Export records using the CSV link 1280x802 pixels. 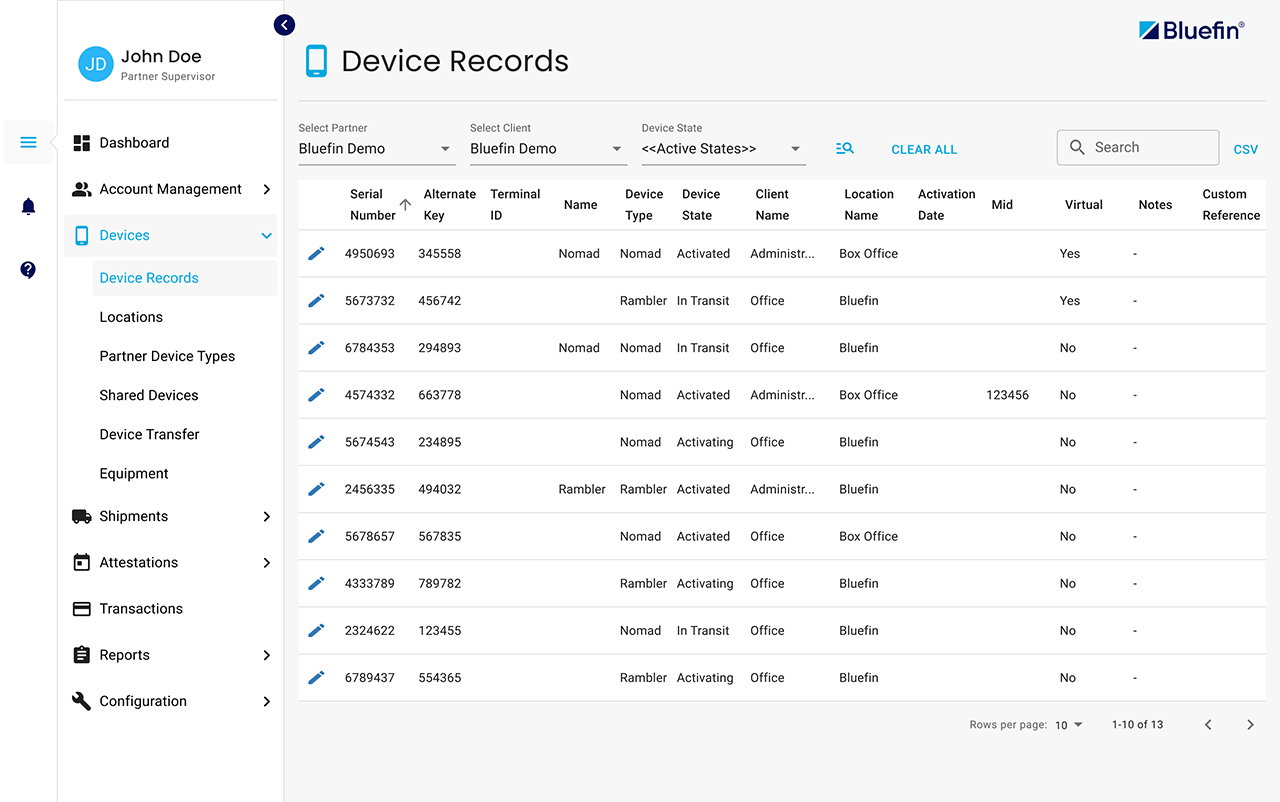(x=1246, y=149)
